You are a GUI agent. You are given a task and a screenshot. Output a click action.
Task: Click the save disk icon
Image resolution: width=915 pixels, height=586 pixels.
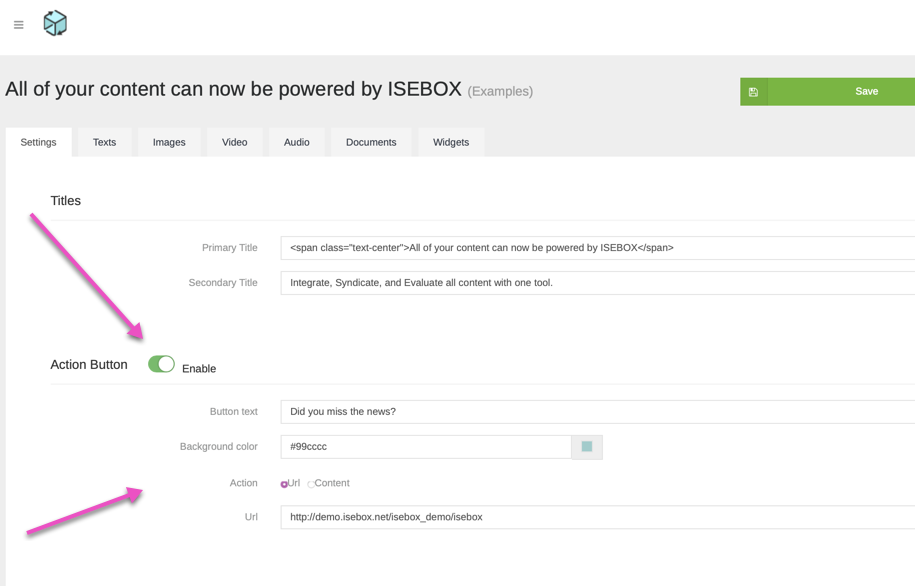pyautogui.click(x=753, y=92)
